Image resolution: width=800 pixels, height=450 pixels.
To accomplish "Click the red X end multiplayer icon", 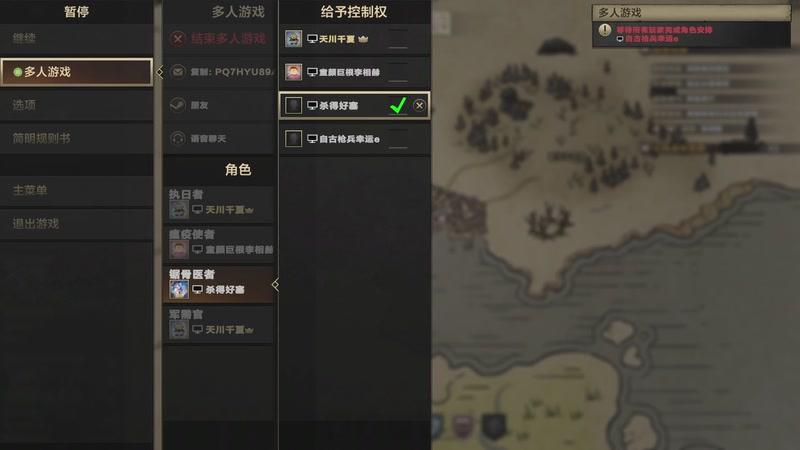I will point(178,39).
